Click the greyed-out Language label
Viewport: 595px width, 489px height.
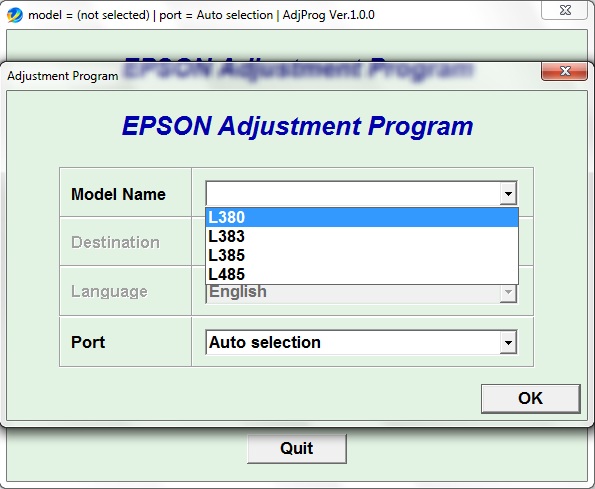coord(109,292)
